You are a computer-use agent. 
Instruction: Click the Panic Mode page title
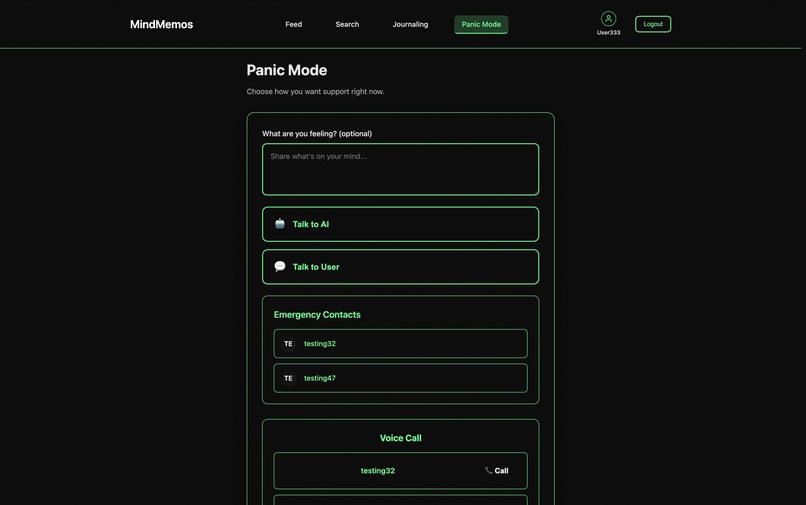click(x=287, y=70)
